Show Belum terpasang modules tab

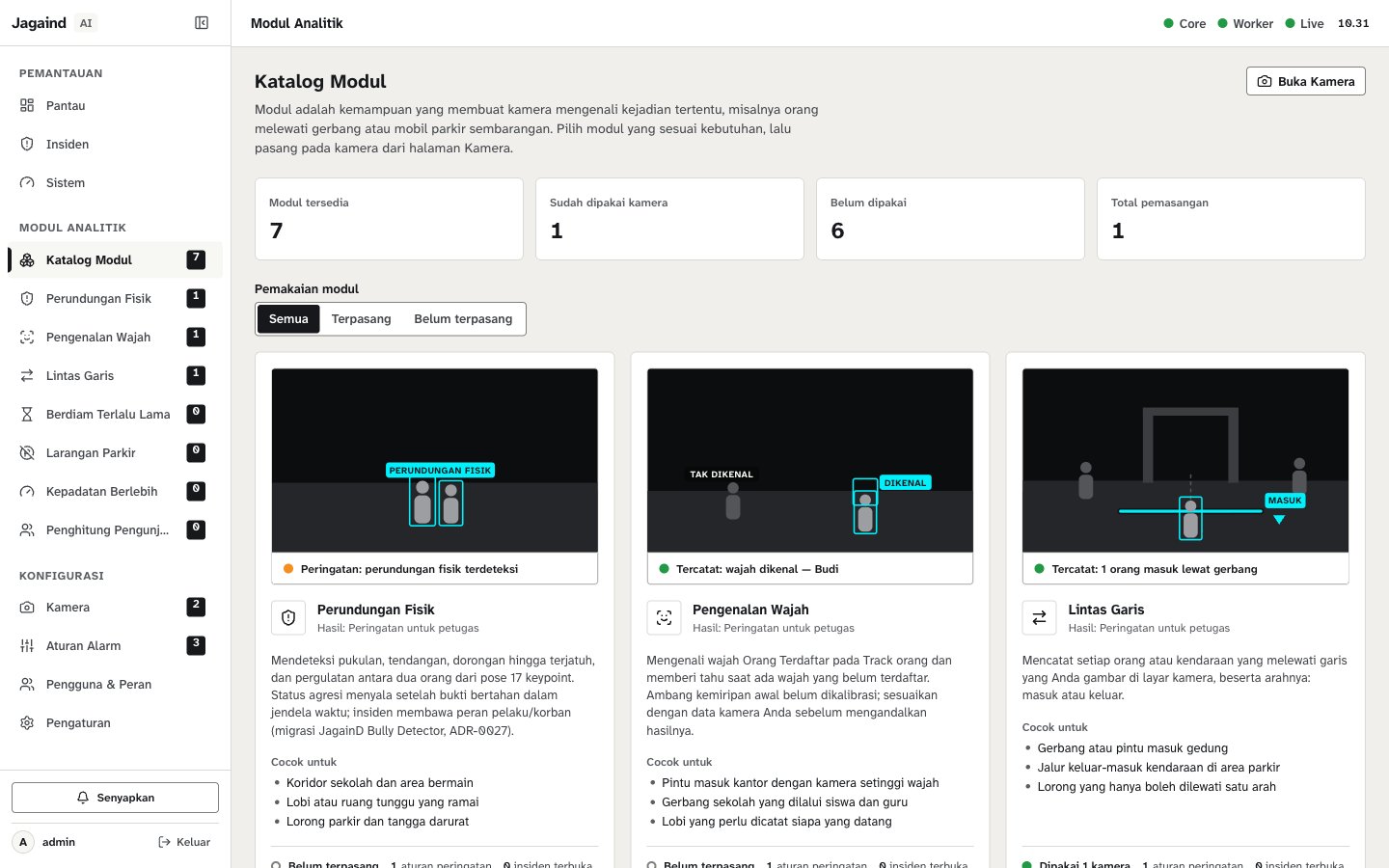pos(463,319)
